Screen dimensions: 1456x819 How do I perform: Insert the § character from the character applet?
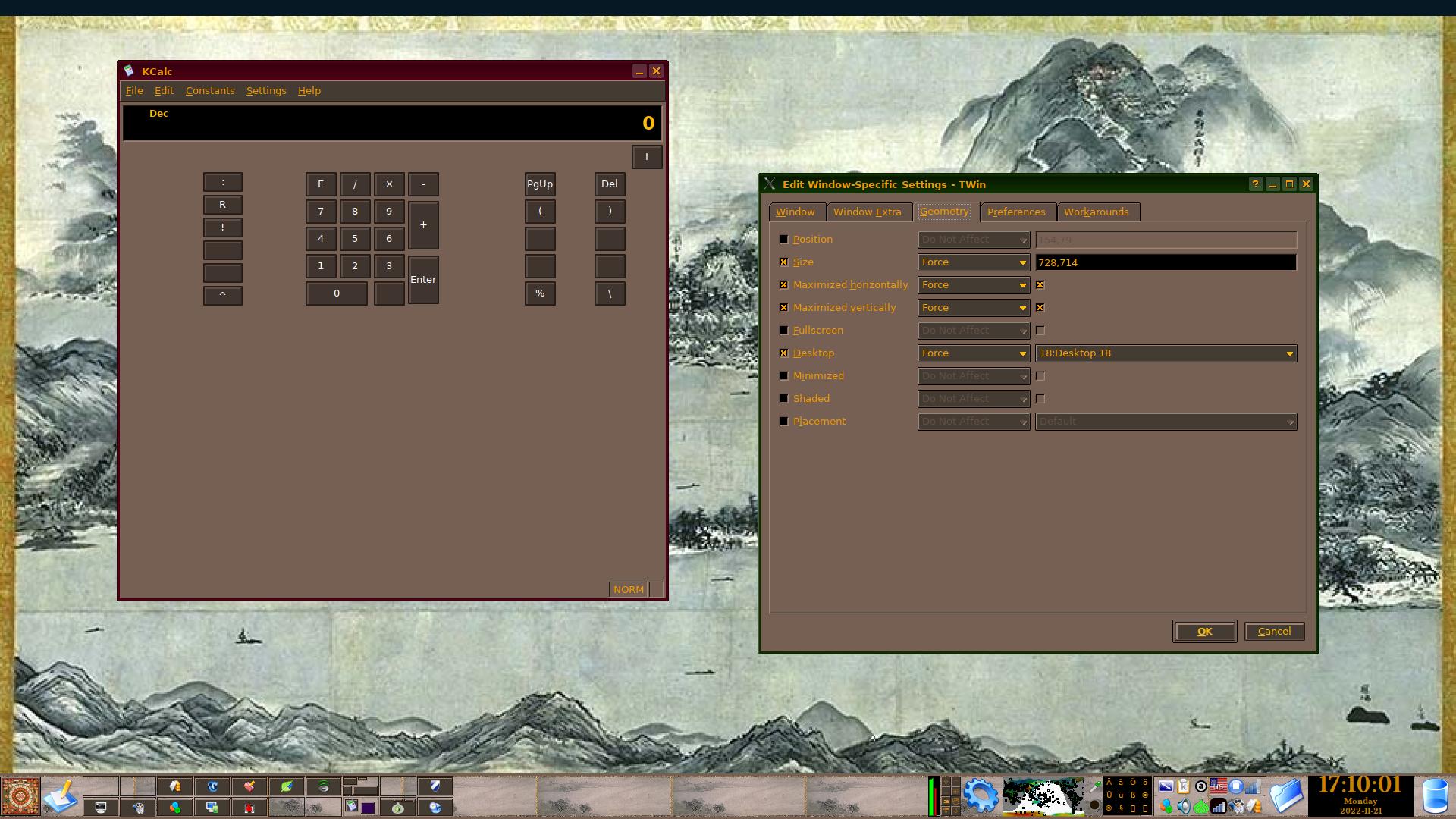pos(1121,808)
